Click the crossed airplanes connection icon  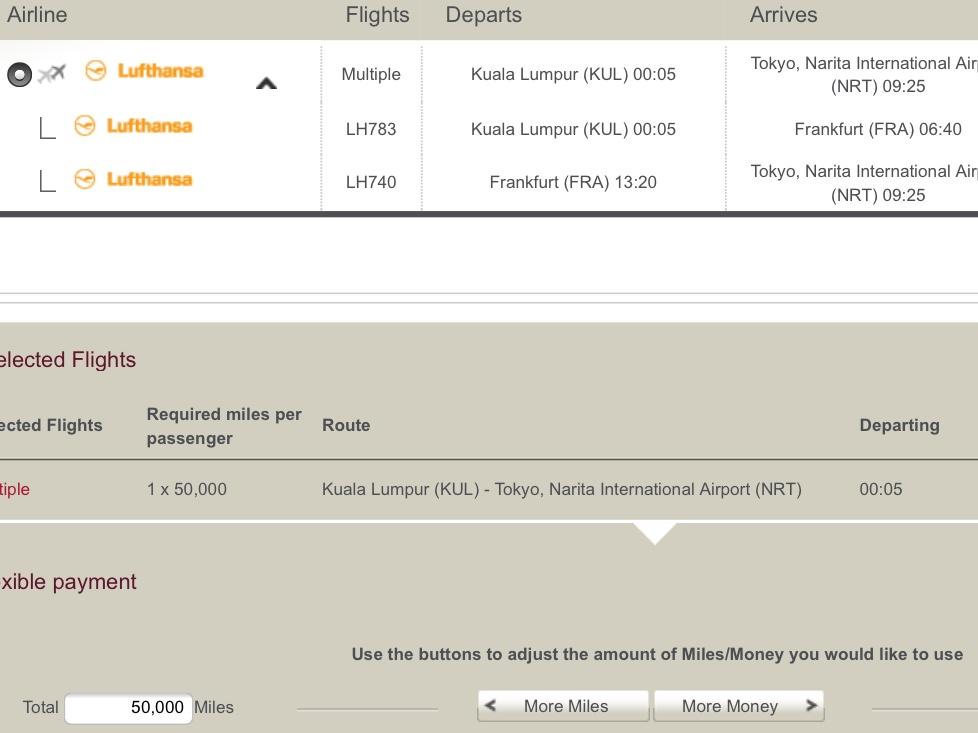click(52, 73)
